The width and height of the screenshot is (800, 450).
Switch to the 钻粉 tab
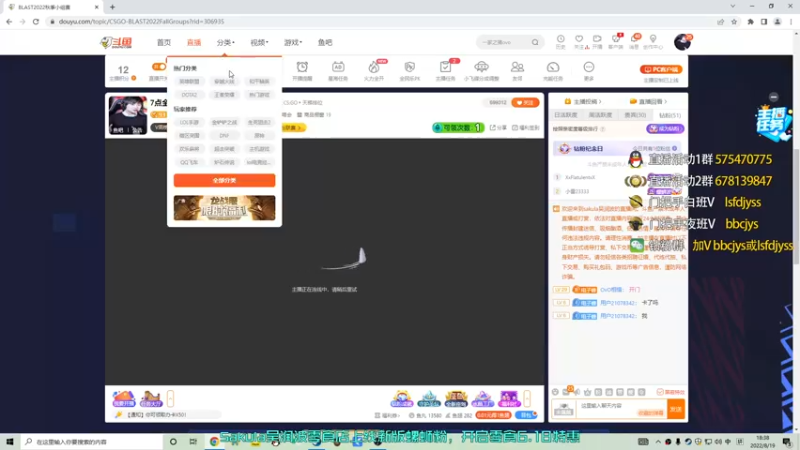click(669, 115)
